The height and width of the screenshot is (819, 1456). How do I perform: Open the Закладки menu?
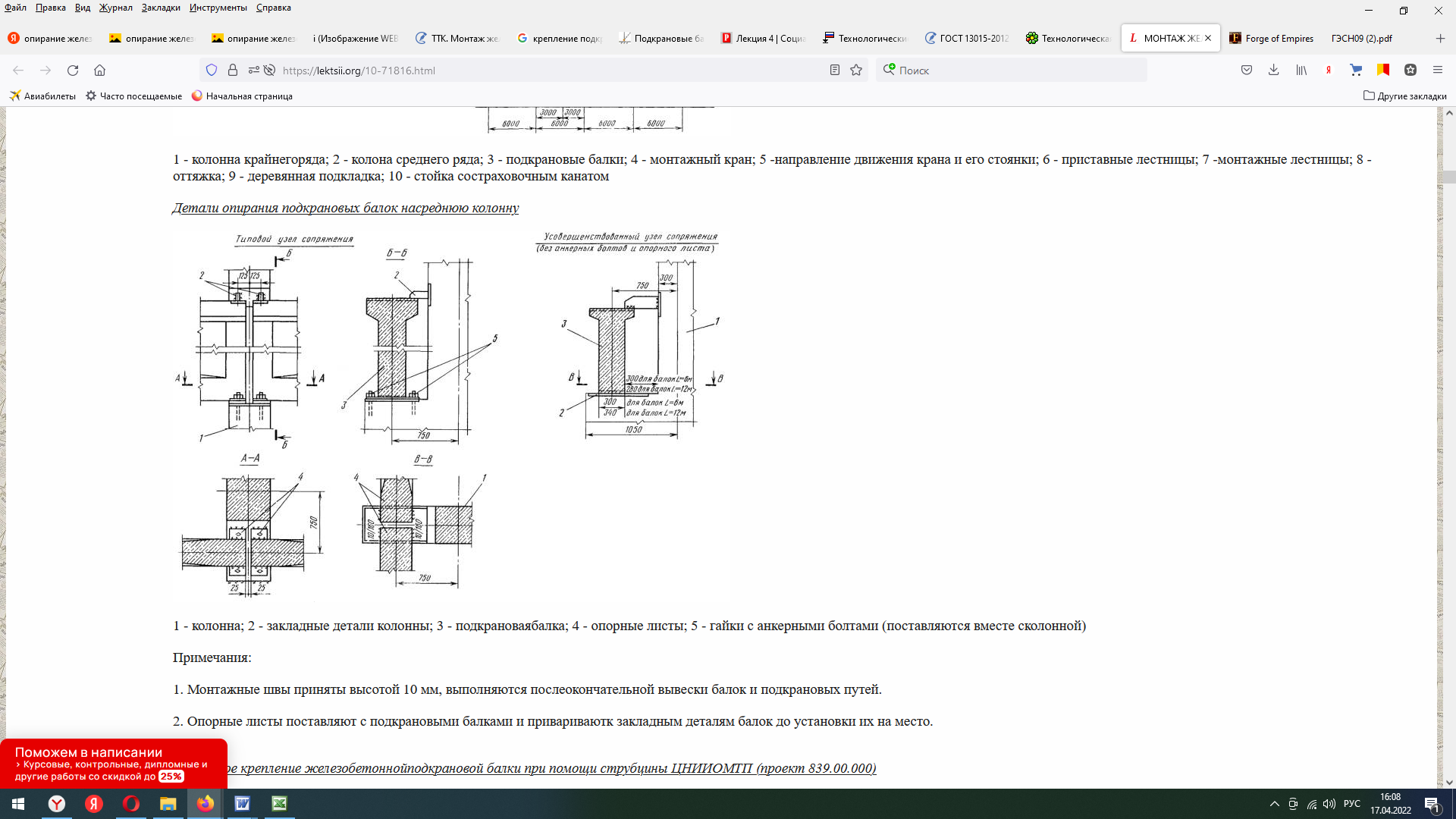(x=161, y=8)
